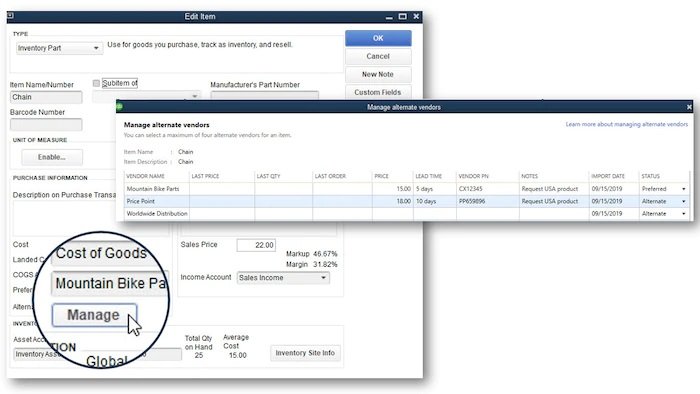
Task: Click the Item Name/Number field containing Chain
Action: pos(46,97)
